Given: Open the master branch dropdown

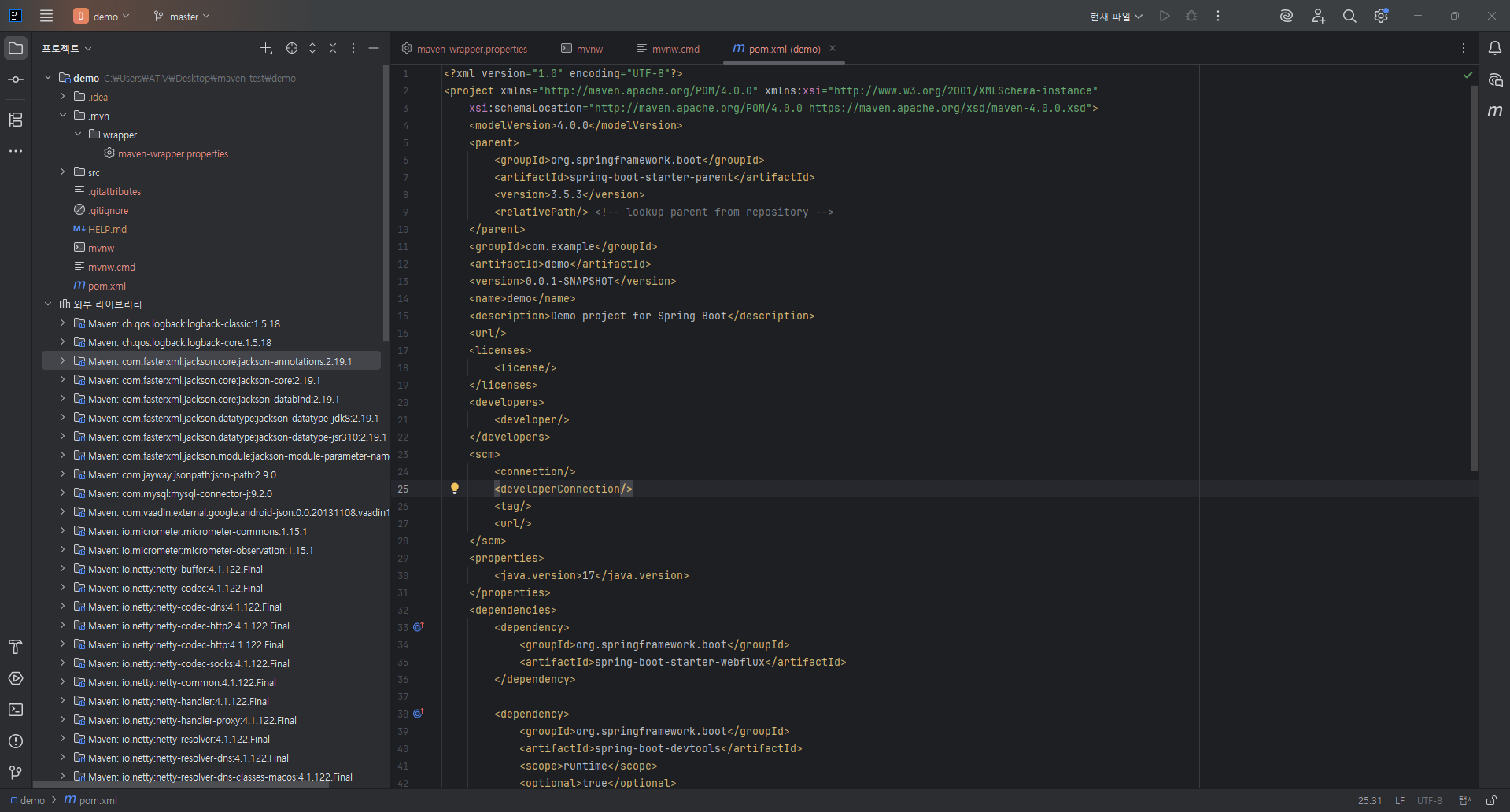Looking at the screenshot, I should pos(182,17).
